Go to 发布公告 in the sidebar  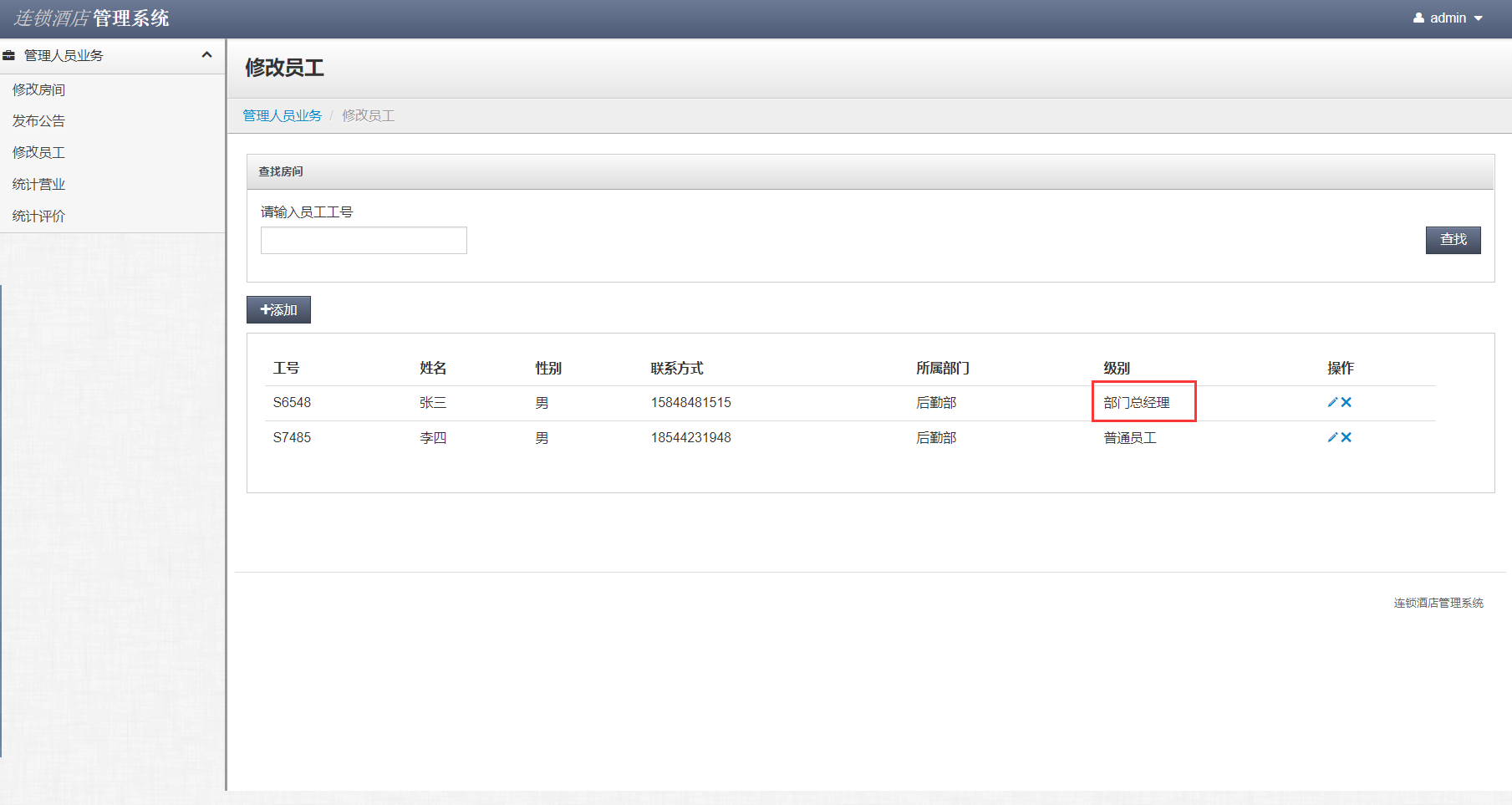click(38, 121)
